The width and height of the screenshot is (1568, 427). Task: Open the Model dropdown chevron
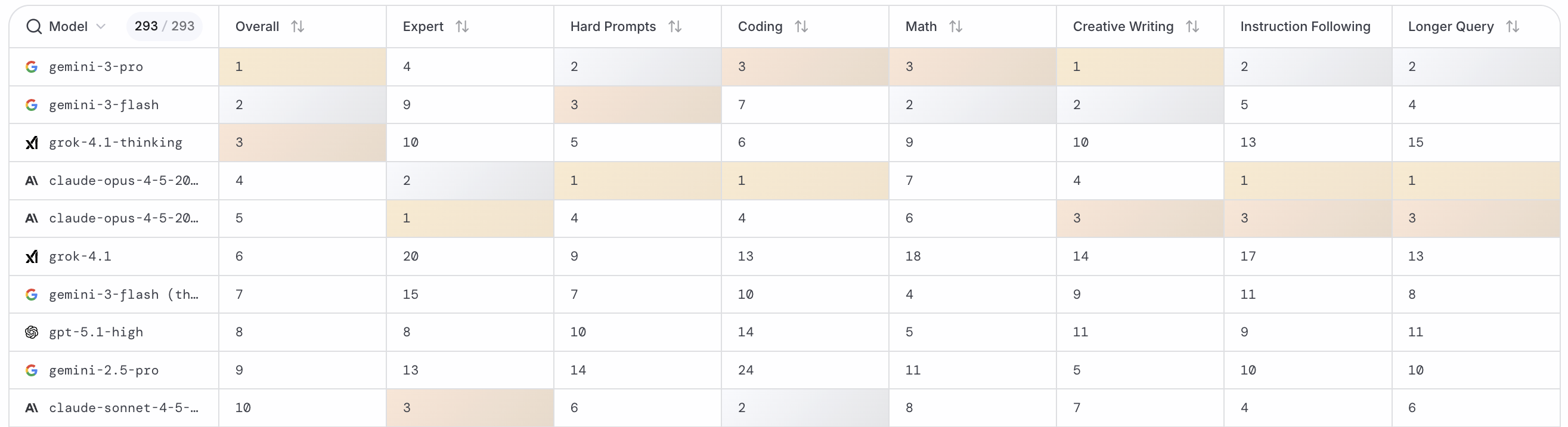click(x=101, y=26)
